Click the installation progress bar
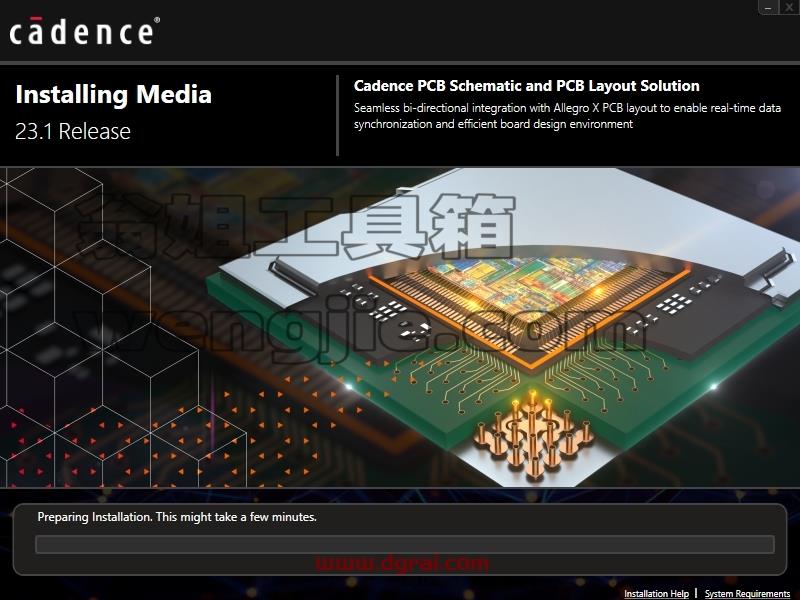 pos(405,544)
